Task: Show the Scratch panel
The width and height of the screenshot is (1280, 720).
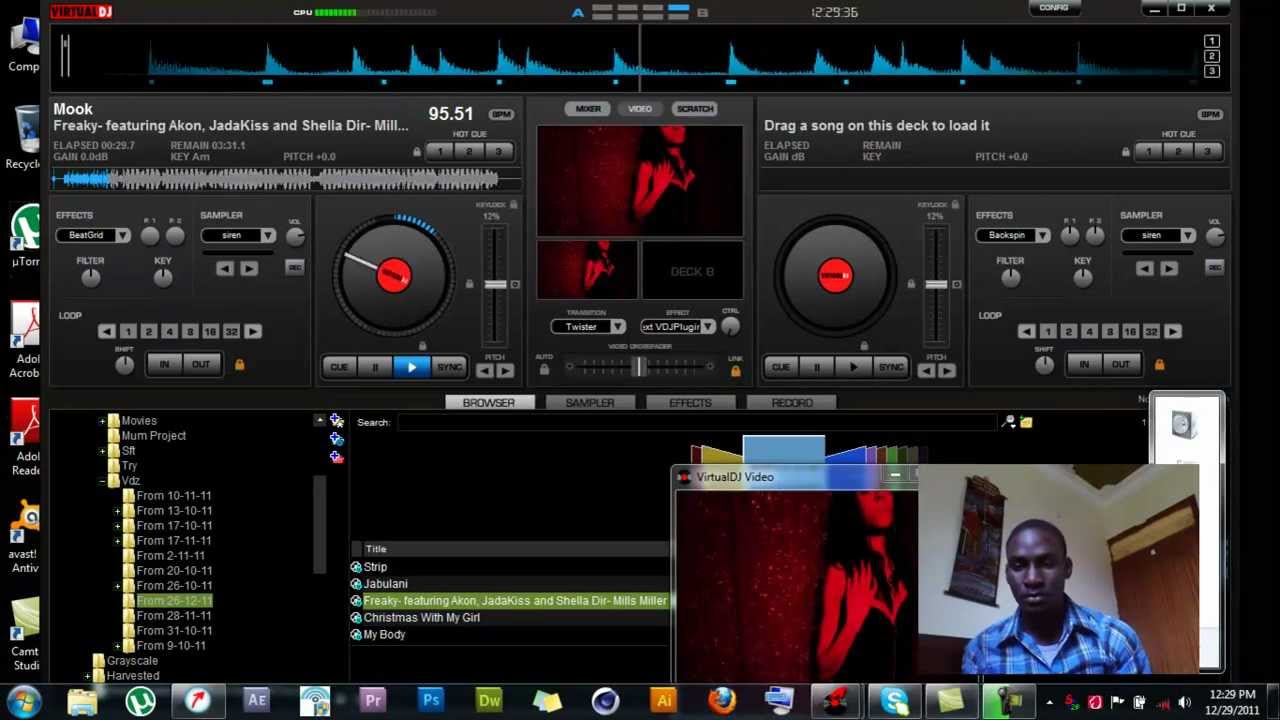Action: point(694,109)
